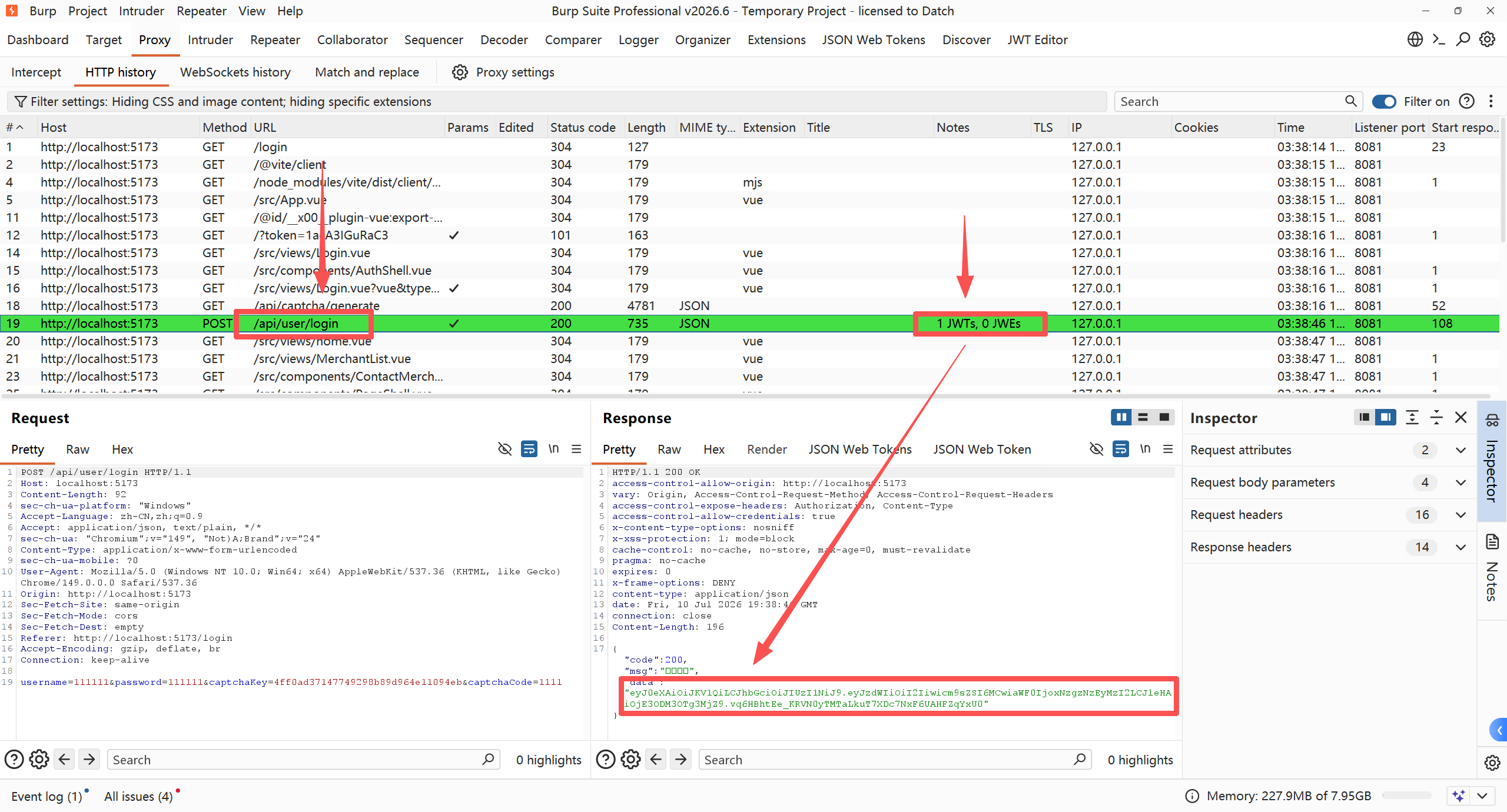Open the Event log
The image size is (1507, 812).
tap(47, 797)
